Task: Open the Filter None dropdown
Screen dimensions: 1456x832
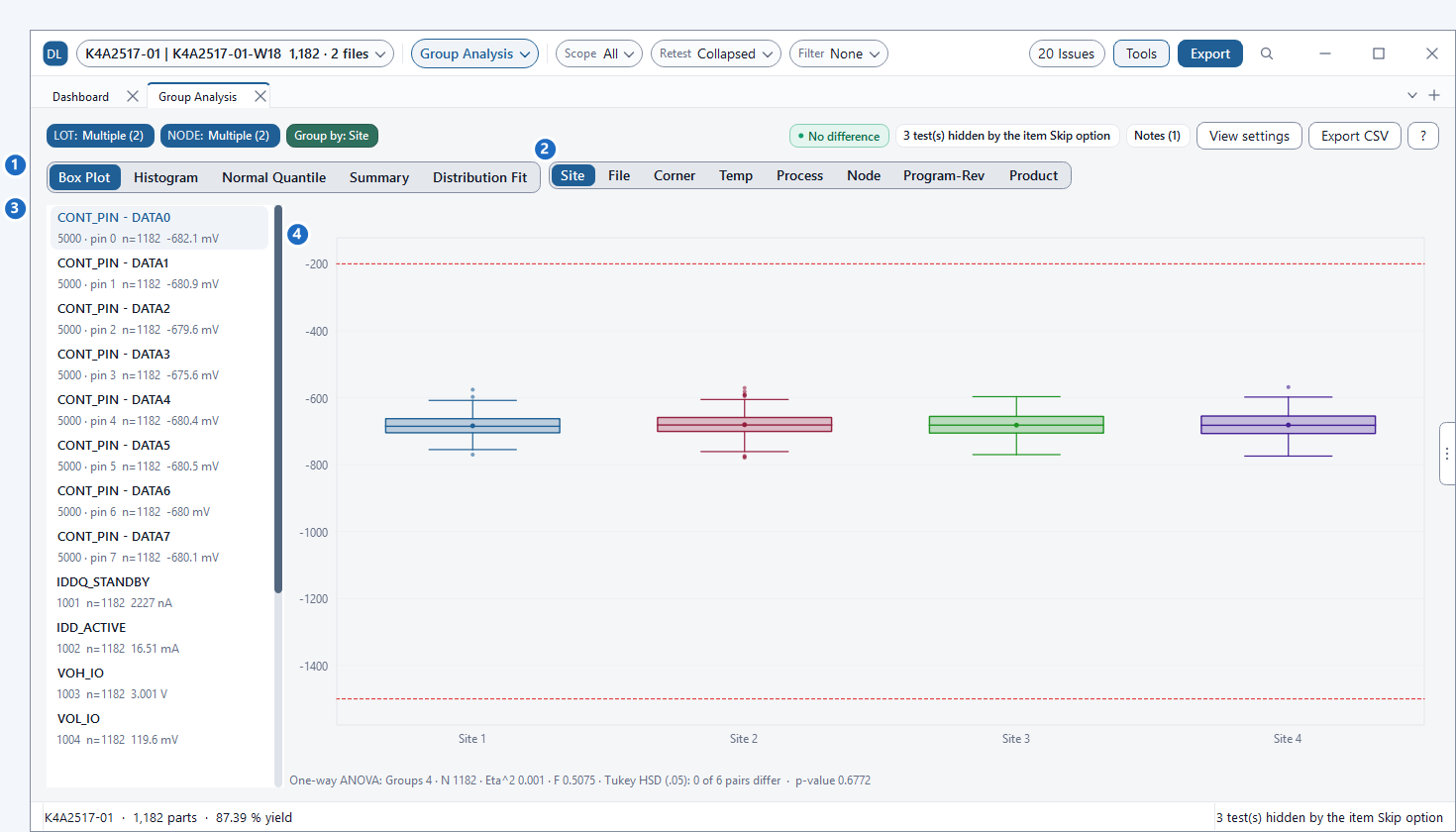Action: pos(839,53)
